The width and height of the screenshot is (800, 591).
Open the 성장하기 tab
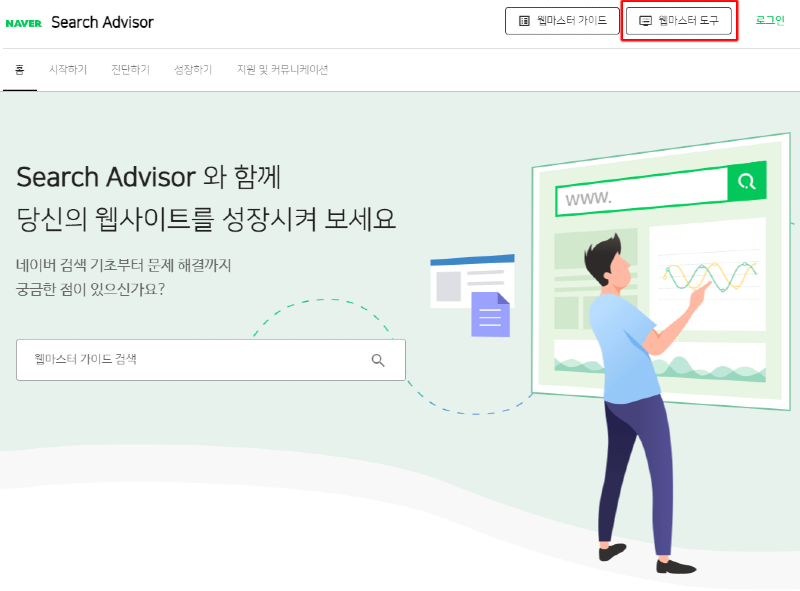(193, 69)
